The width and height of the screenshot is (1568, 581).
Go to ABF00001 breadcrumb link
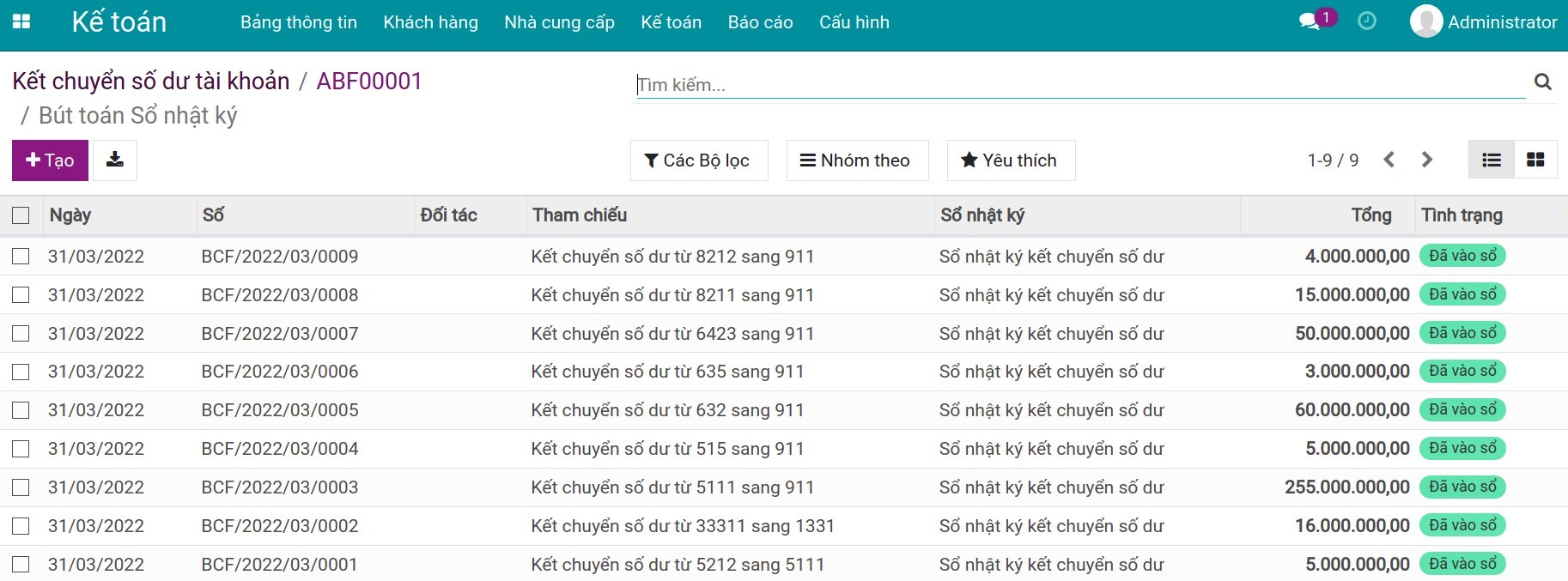click(x=369, y=82)
